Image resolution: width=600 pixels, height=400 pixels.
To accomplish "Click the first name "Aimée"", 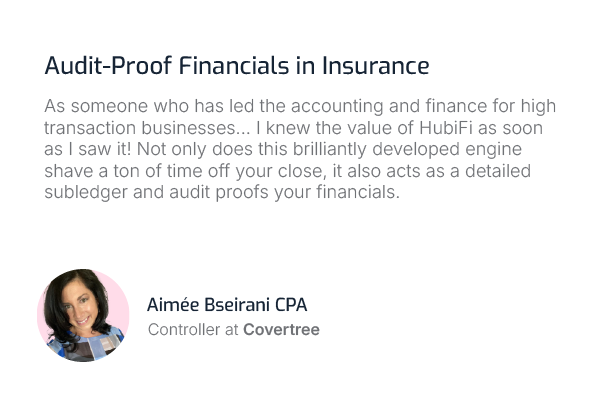I will click(173, 305).
